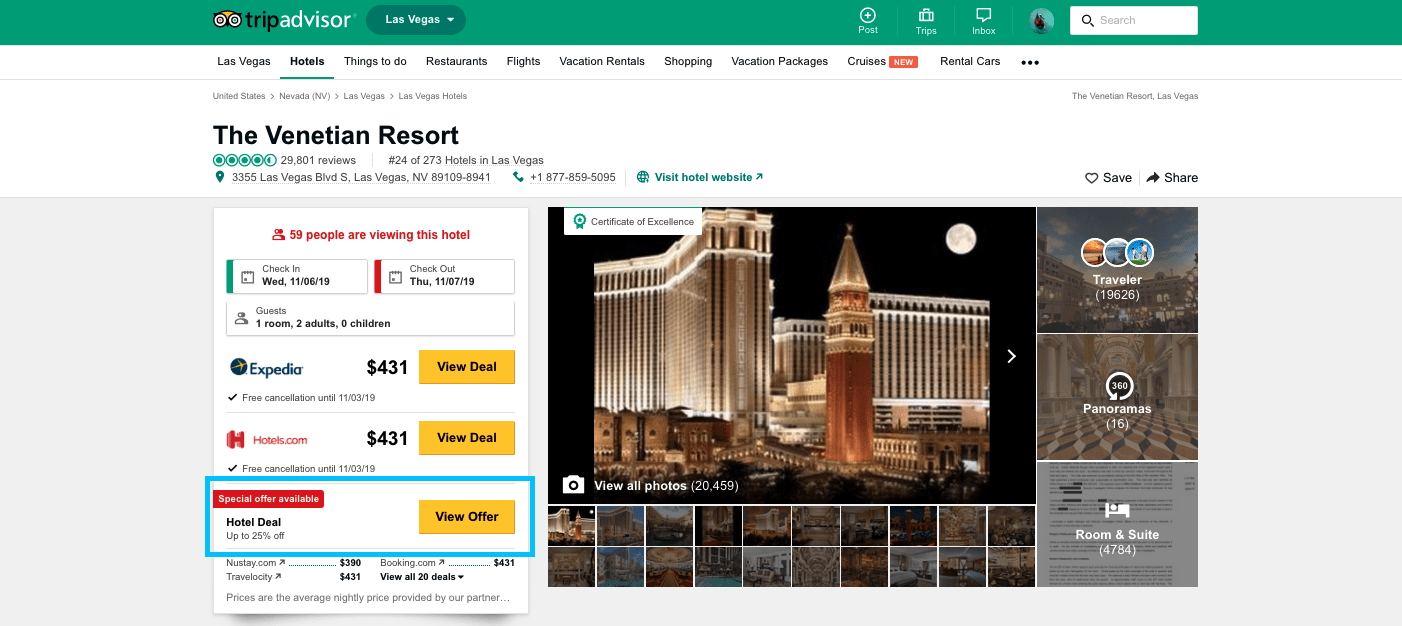Viewport: 1402px width, 626px height.
Task: Open the 29,801 reviews link
Action: click(x=318, y=160)
